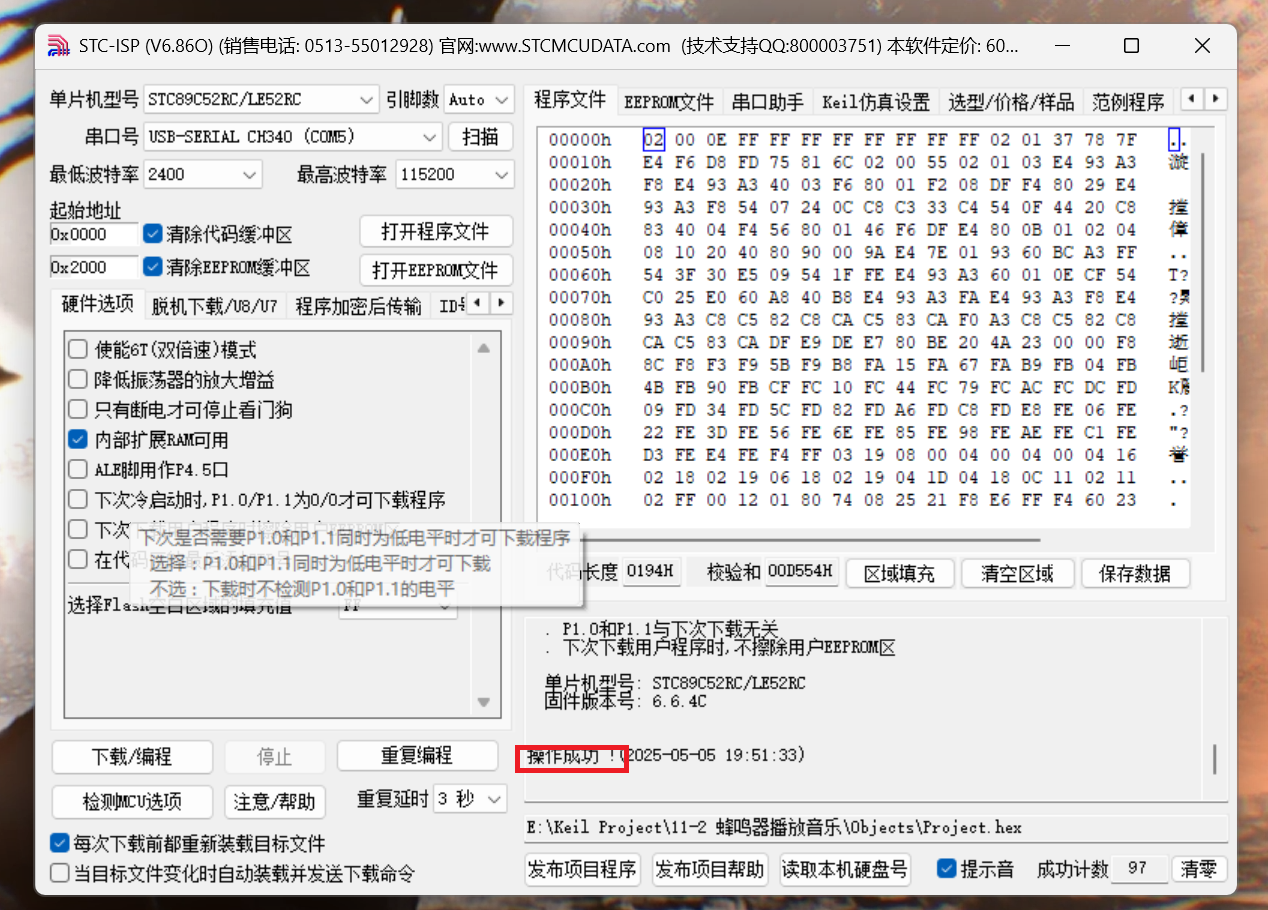Toggle the 提示音 sound checkbox
Viewport: 1268px width, 910px height.
coord(946,868)
